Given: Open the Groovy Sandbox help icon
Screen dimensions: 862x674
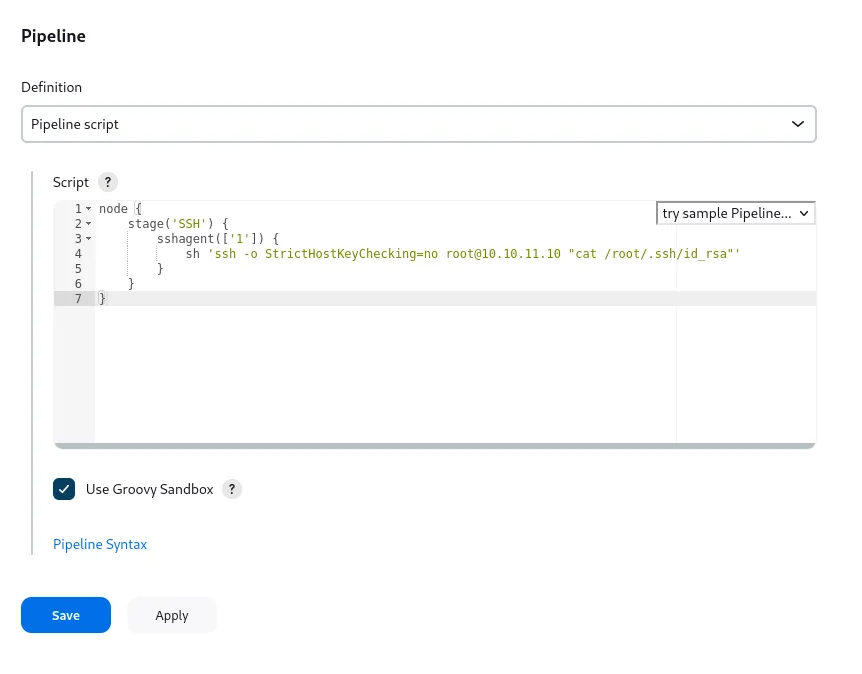Looking at the screenshot, I should 232,489.
